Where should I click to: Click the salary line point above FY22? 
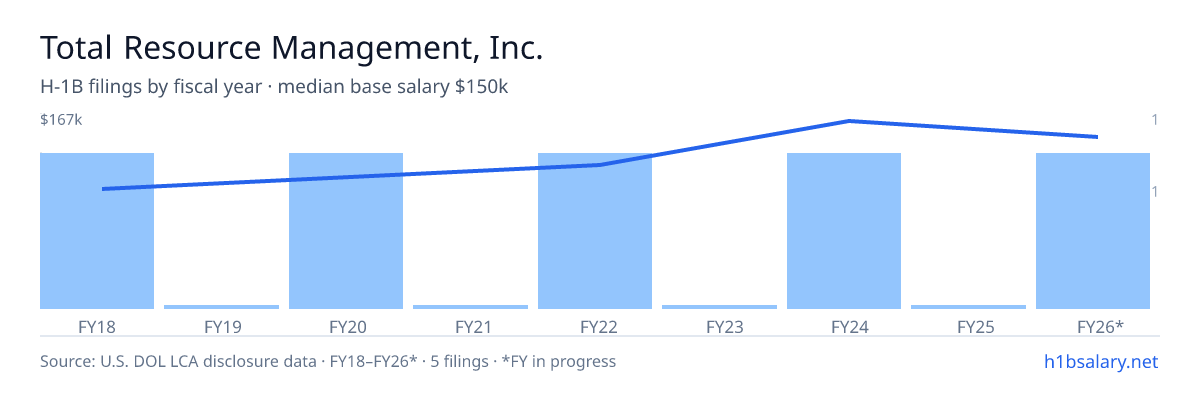coord(600,165)
